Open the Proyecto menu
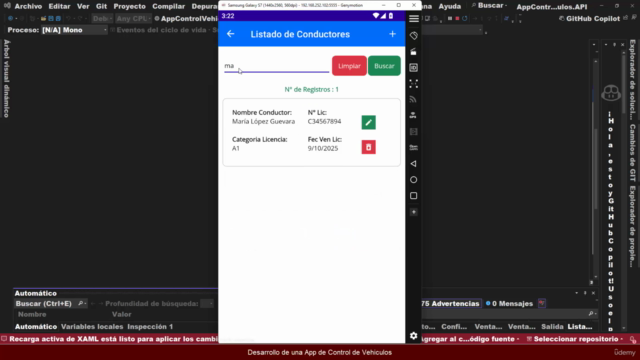This screenshot has width=640, height=360. point(129,6)
